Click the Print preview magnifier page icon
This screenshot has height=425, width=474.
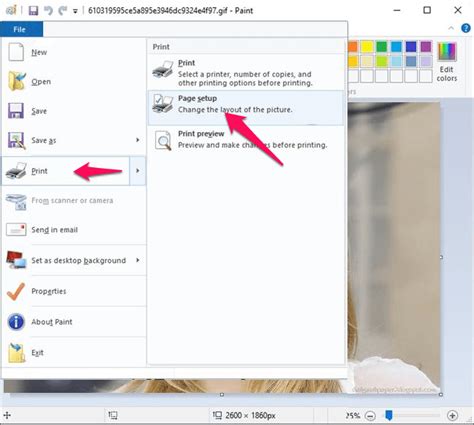click(x=163, y=140)
